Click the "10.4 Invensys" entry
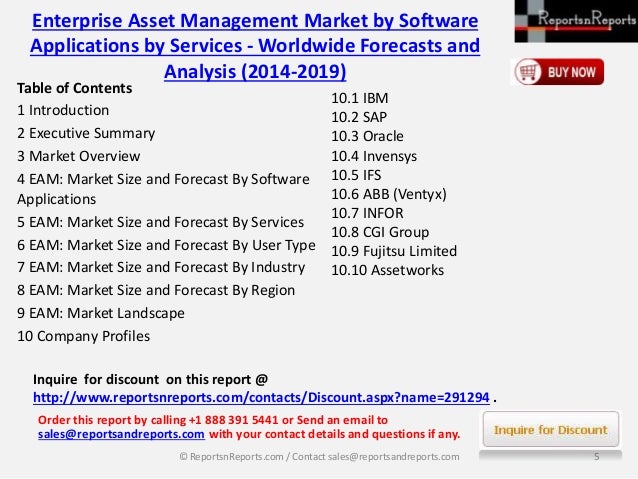 click(x=374, y=156)
